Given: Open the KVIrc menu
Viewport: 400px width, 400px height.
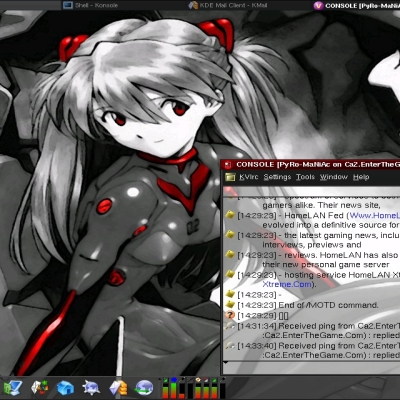Looking at the screenshot, I should tap(249, 177).
